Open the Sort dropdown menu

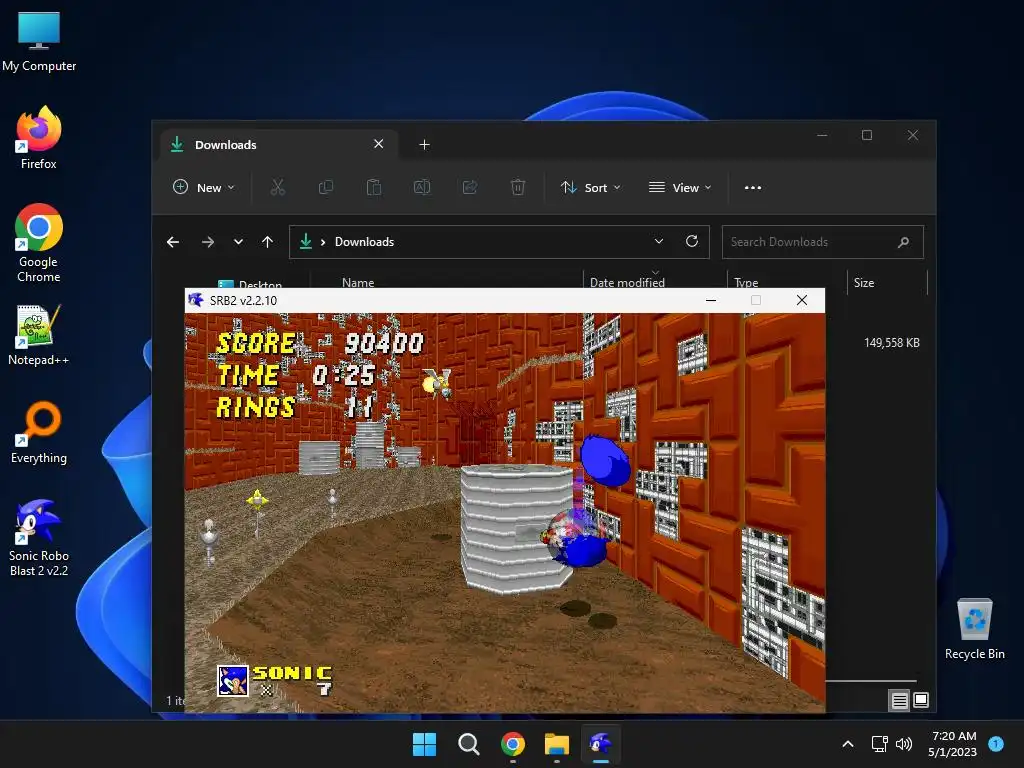(590, 187)
